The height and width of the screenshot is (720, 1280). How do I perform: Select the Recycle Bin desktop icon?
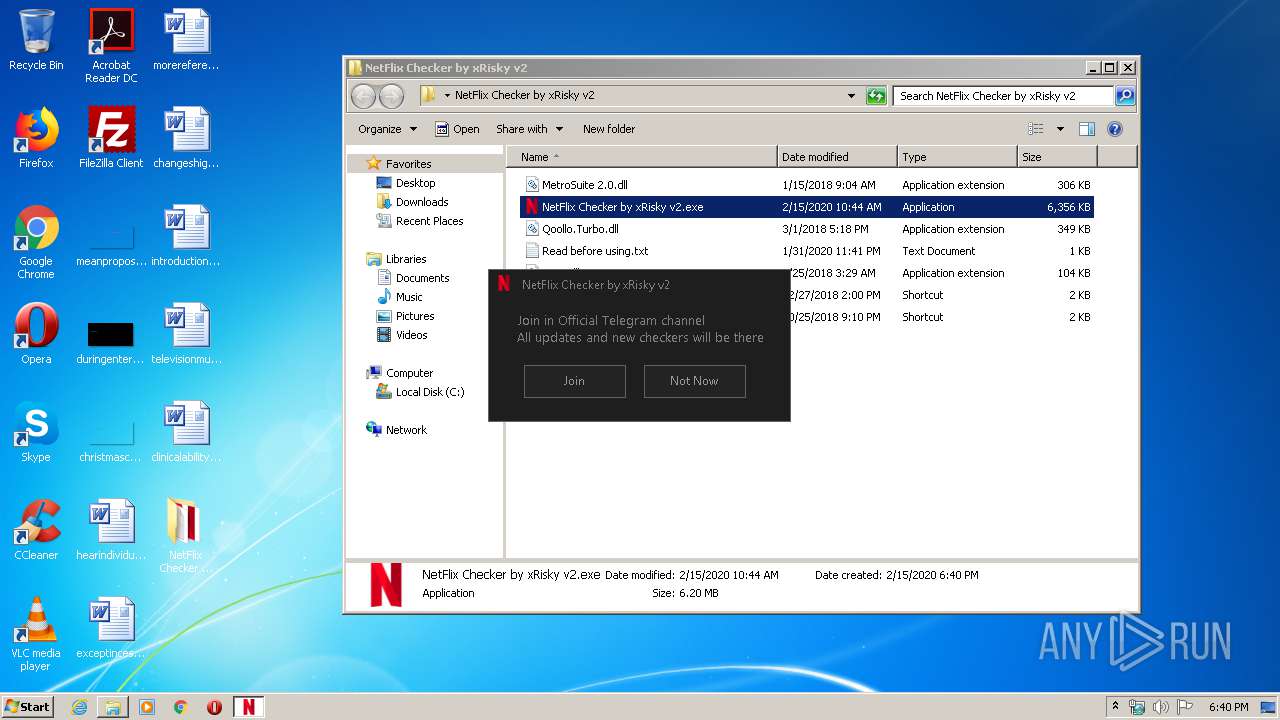point(36,41)
